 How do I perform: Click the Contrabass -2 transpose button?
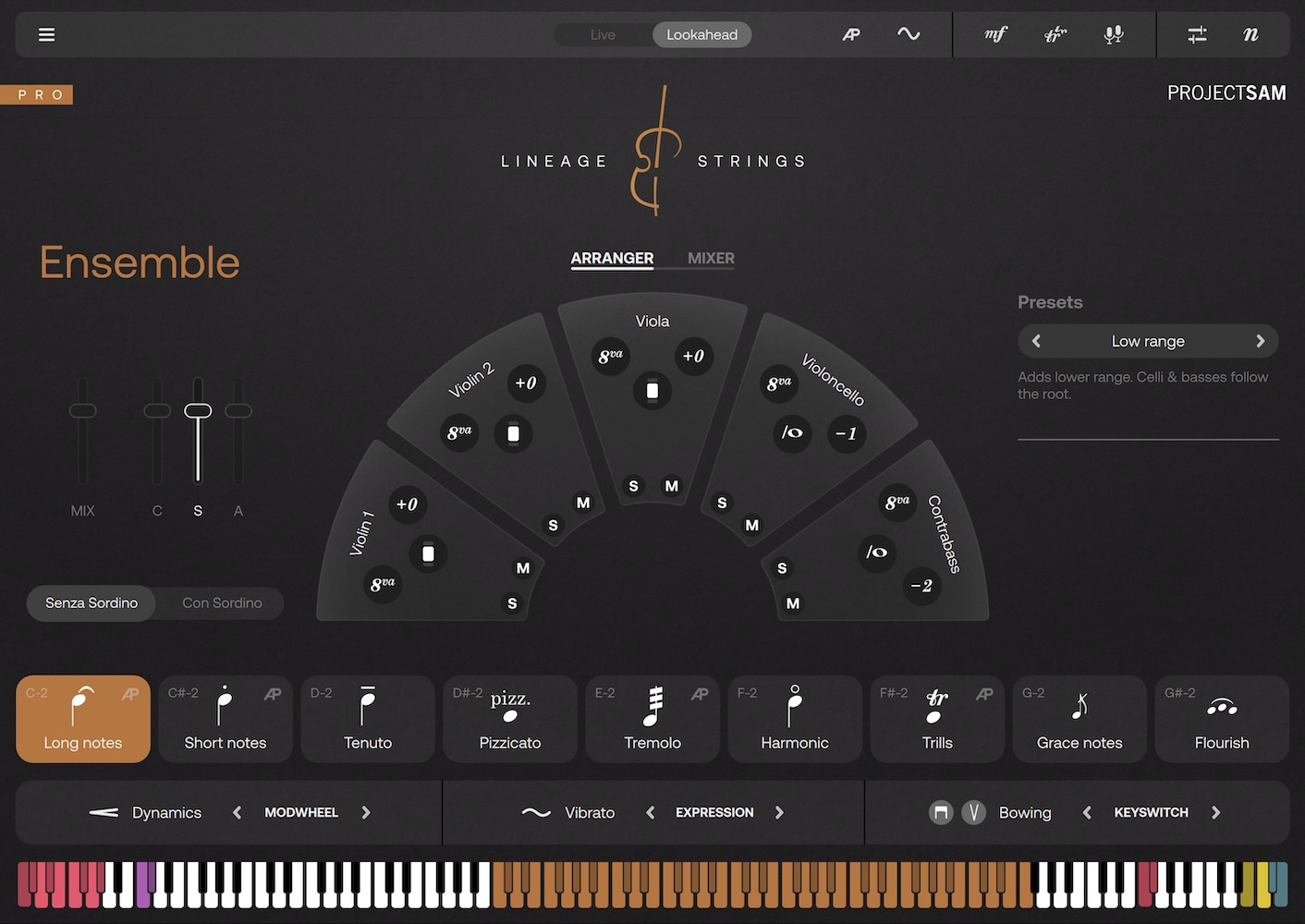click(921, 586)
